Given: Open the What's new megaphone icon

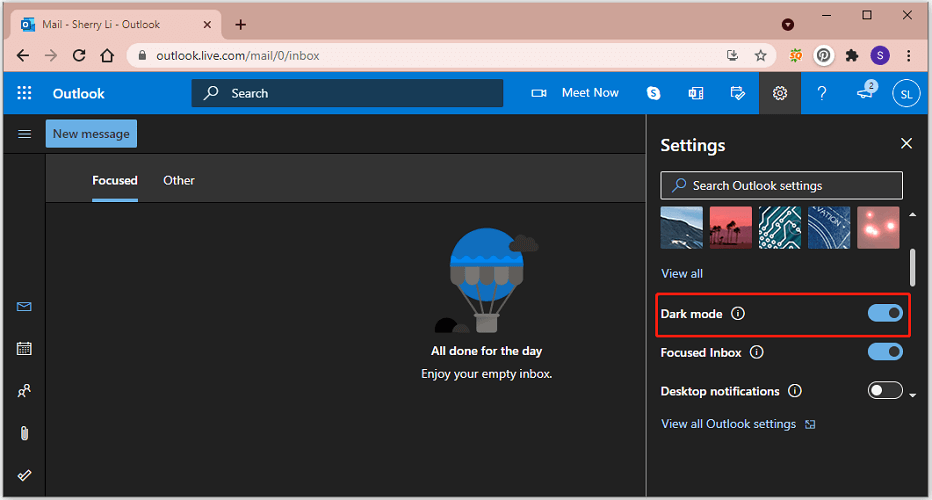Looking at the screenshot, I should (865, 92).
